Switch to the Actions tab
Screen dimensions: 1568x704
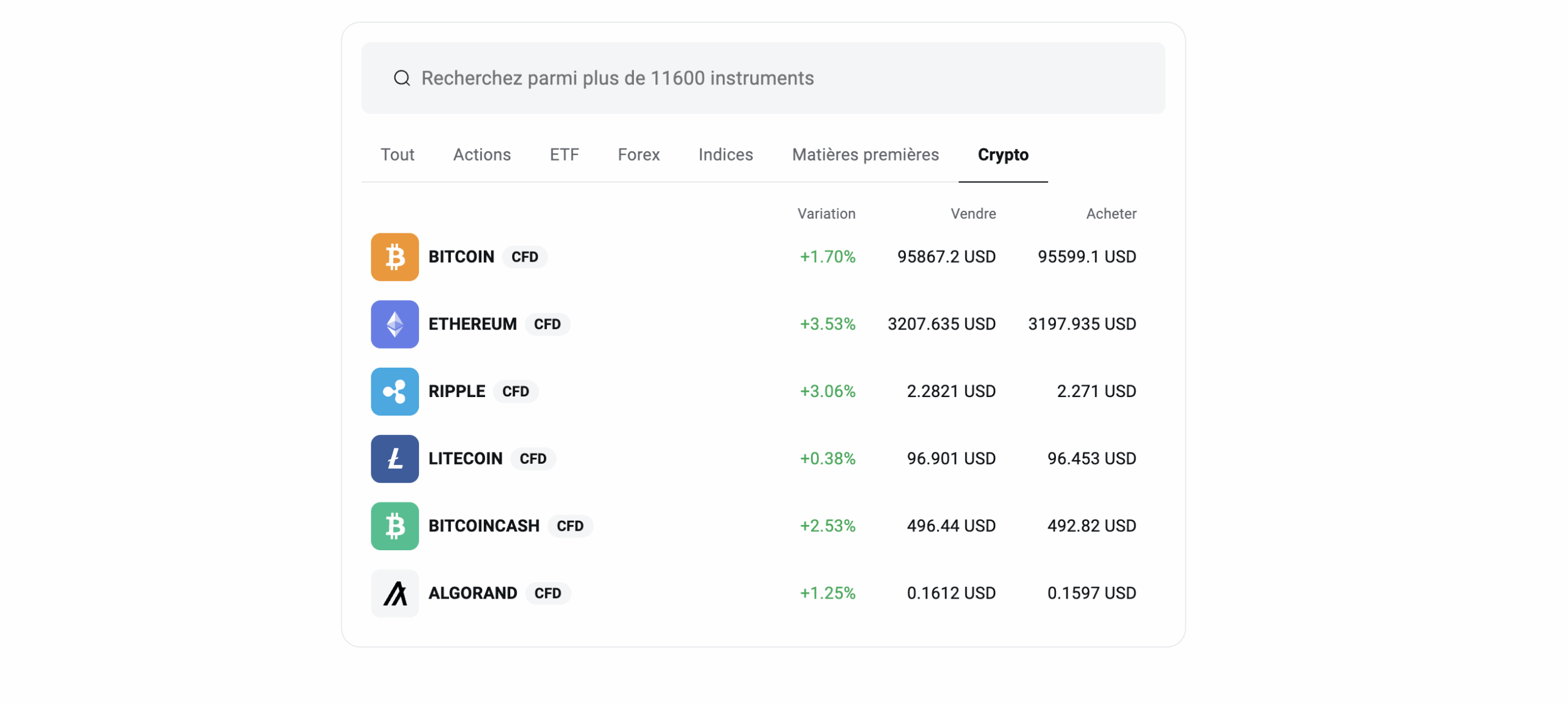[481, 155]
